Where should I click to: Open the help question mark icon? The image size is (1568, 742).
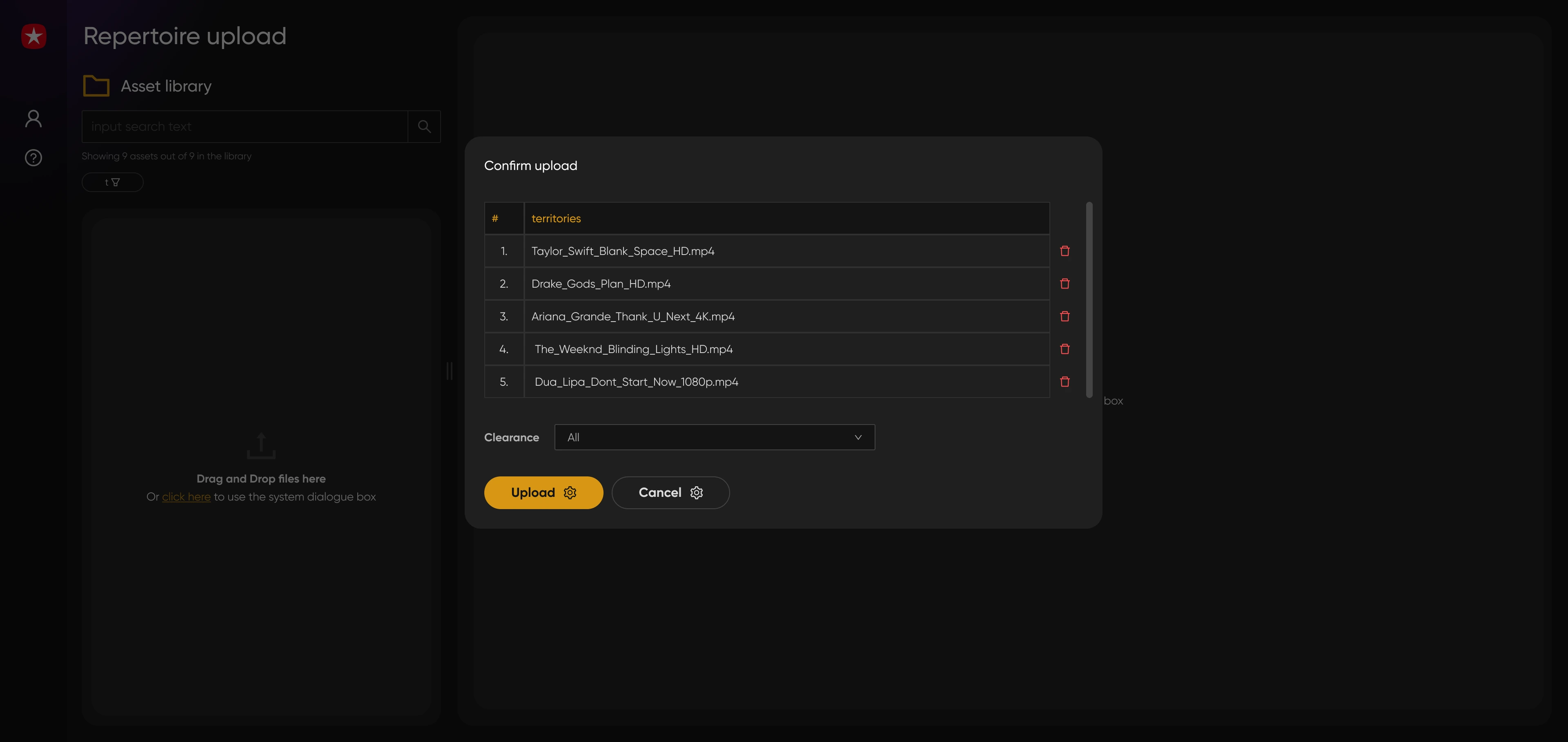click(33, 158)
